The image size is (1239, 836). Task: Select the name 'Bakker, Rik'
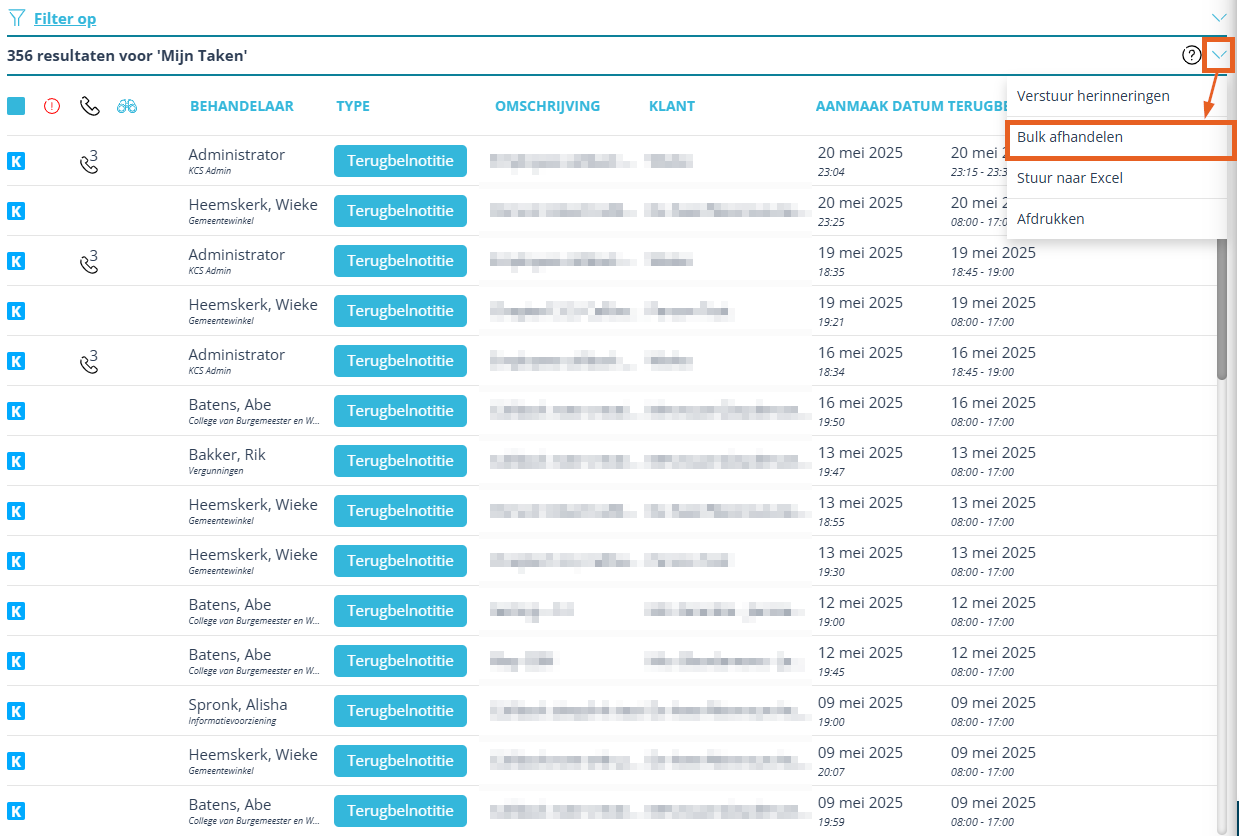pos(227,455)
